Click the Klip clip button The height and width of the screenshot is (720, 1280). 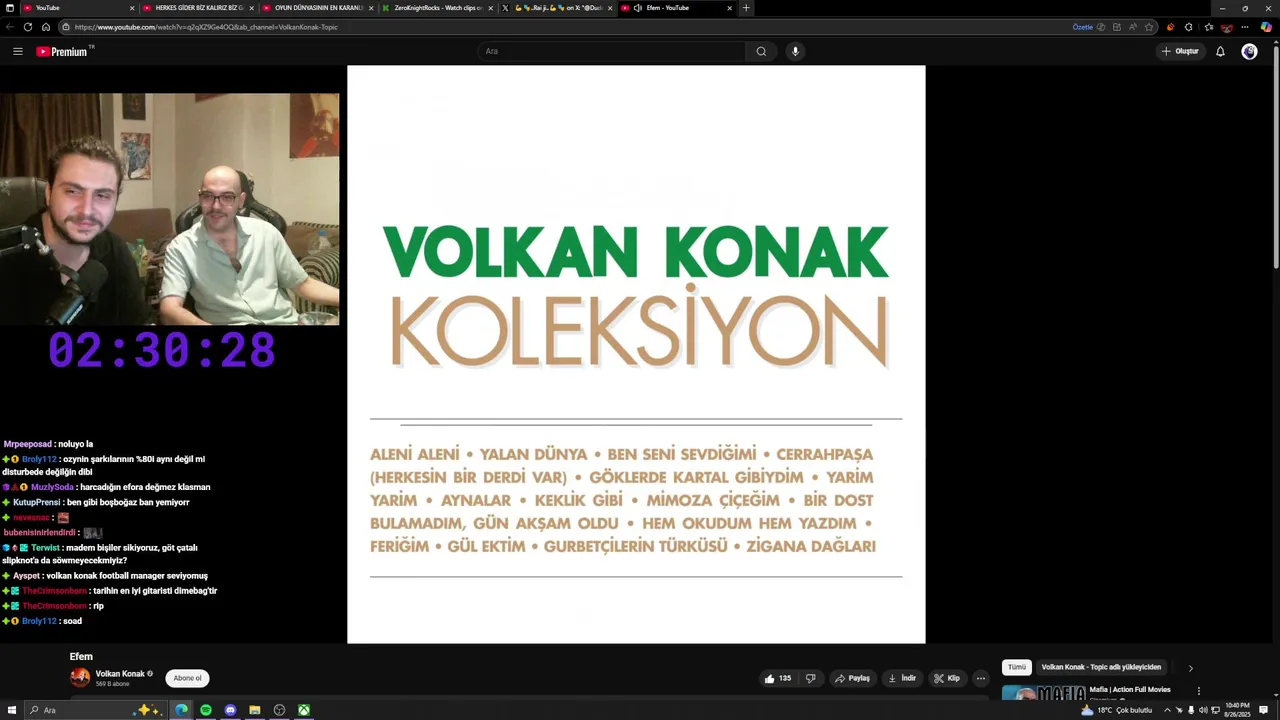947,678
